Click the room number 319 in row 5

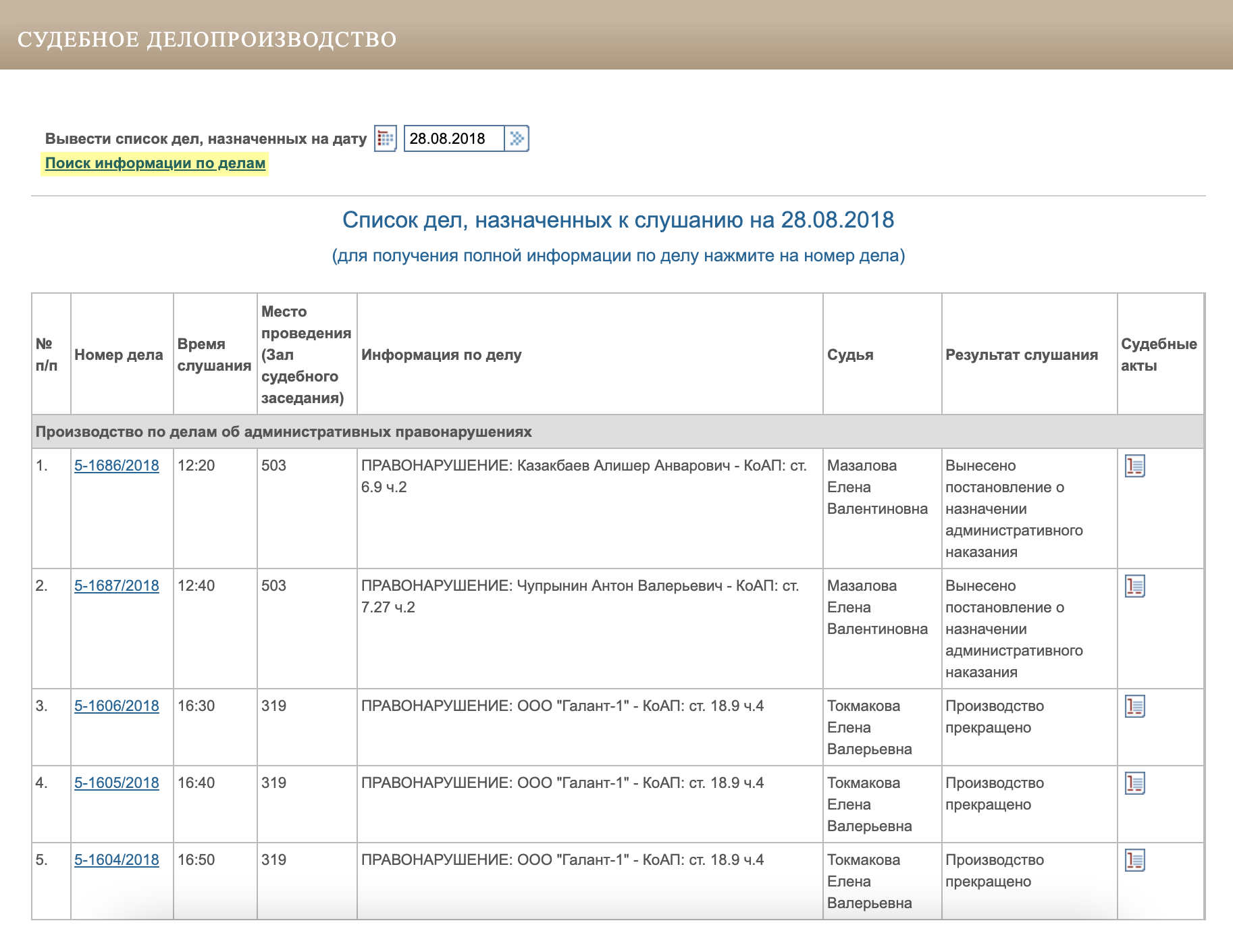coord(273,860)
